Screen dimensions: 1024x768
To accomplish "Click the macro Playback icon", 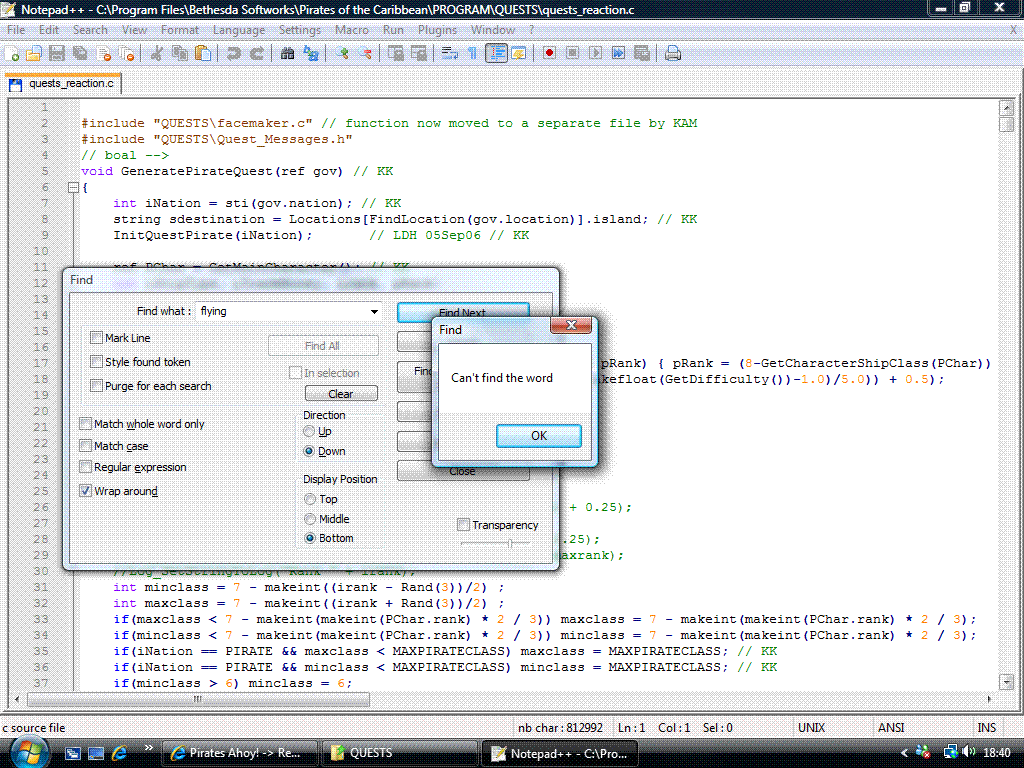I will [596, 54].
